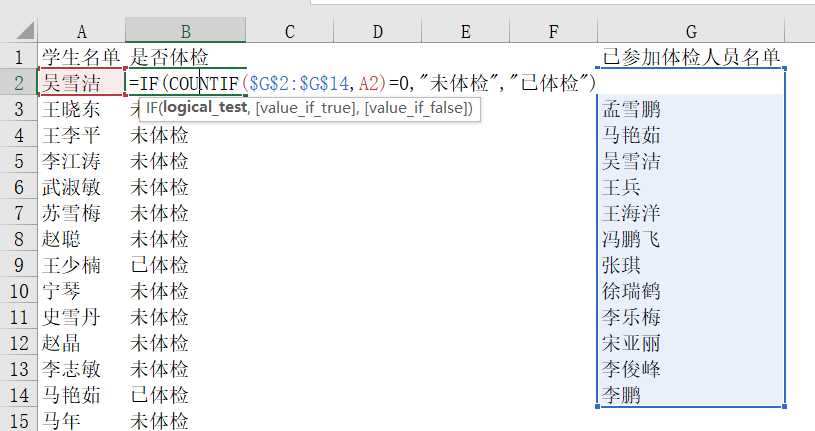Viewport: 815px width, 431px height.
Task: Click 冯鹏飞 in column G
Action: pyautogui.click(x=691, y=239)
